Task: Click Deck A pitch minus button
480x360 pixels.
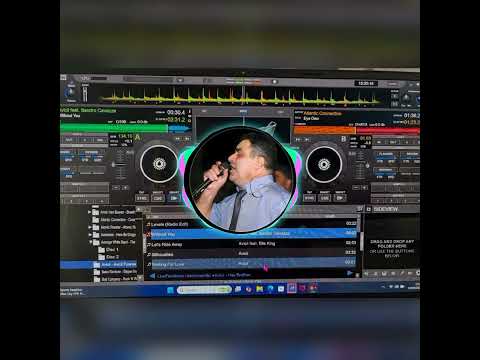Action: pos(116,188)
